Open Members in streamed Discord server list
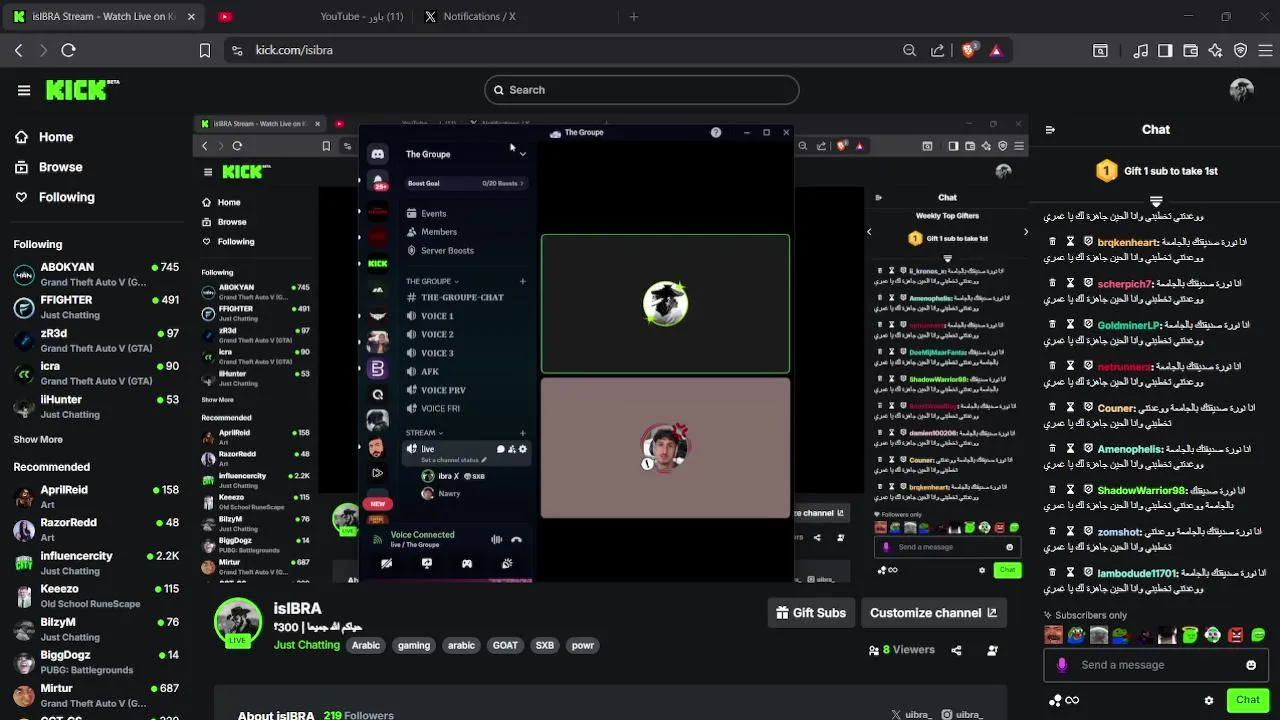The image size is (1280, 720). coord(438,232)
